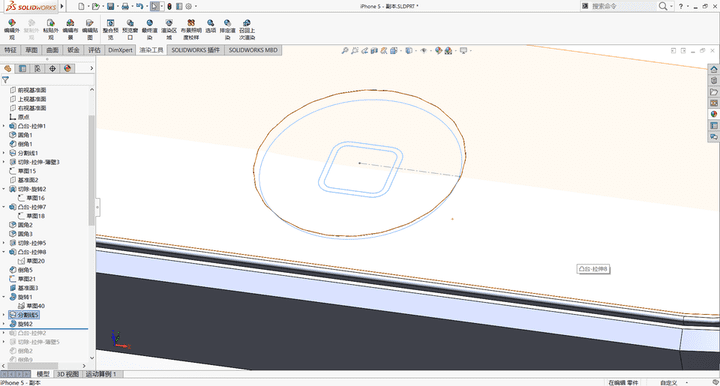This screenshot has width=720, height=386.
Task: Click the New document icon
Action: pos(81,6)
